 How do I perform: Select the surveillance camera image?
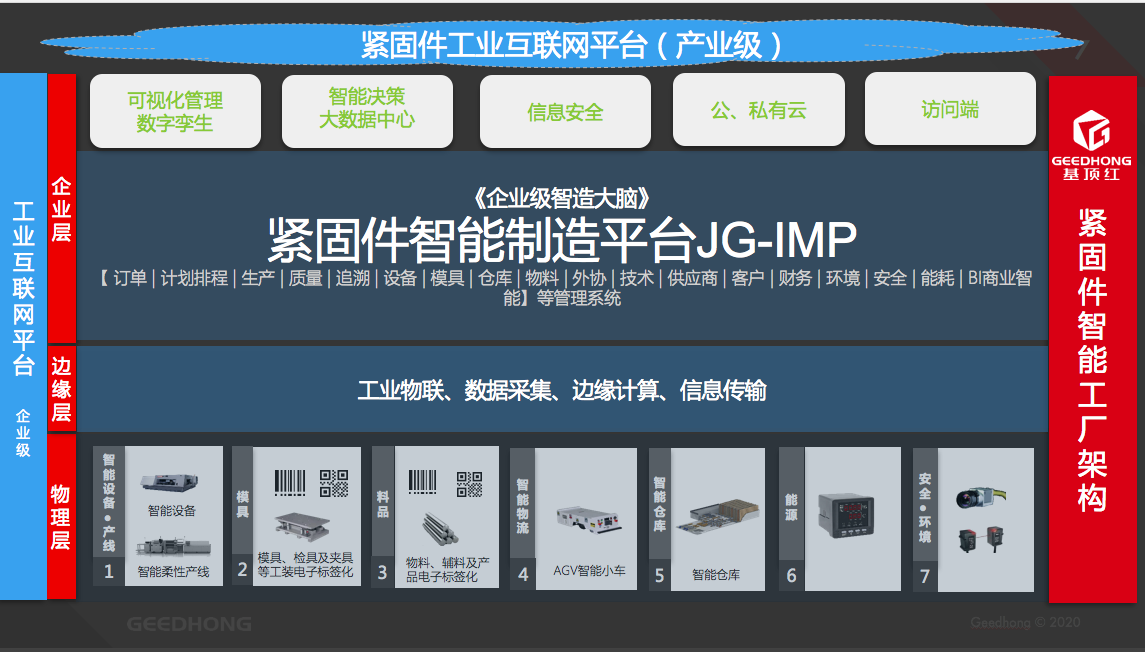(x=979, y=497)
